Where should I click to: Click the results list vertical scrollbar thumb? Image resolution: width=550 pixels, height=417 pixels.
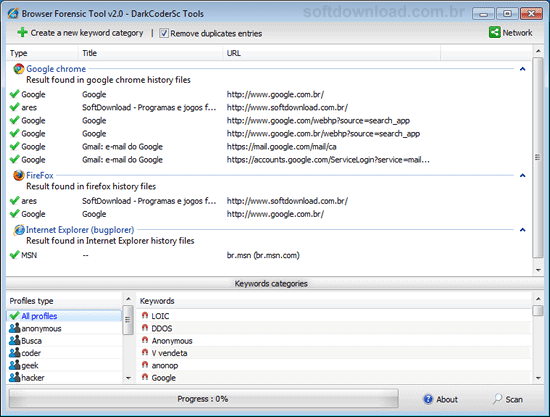click(x=537, y=157)
